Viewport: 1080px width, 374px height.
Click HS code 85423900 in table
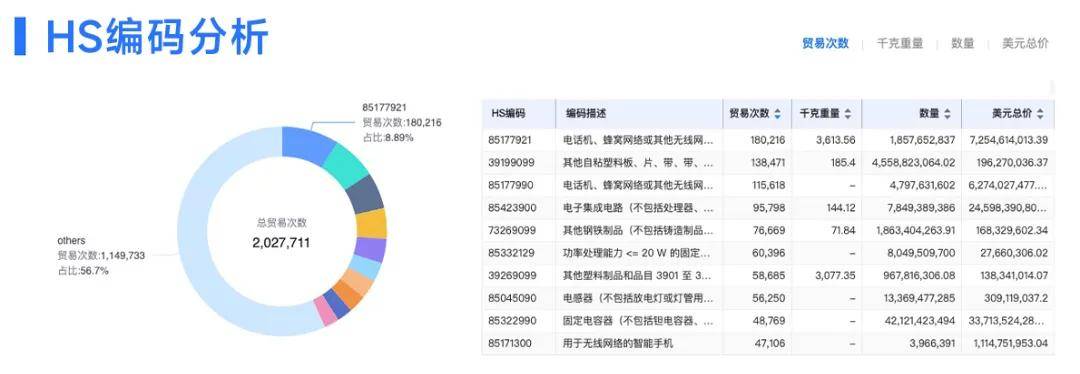(x=510, y=207)
